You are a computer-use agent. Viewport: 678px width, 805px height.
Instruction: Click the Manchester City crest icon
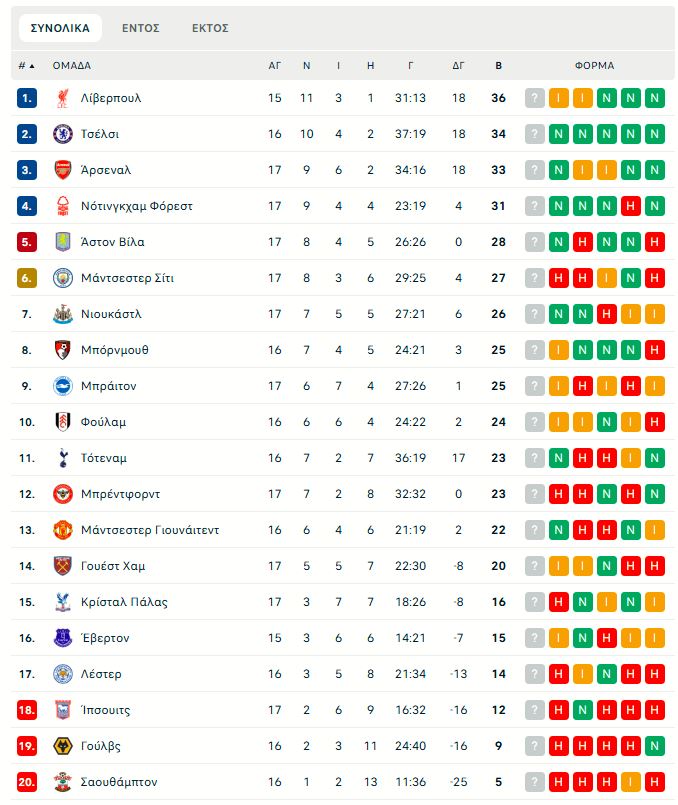point(63,278)
